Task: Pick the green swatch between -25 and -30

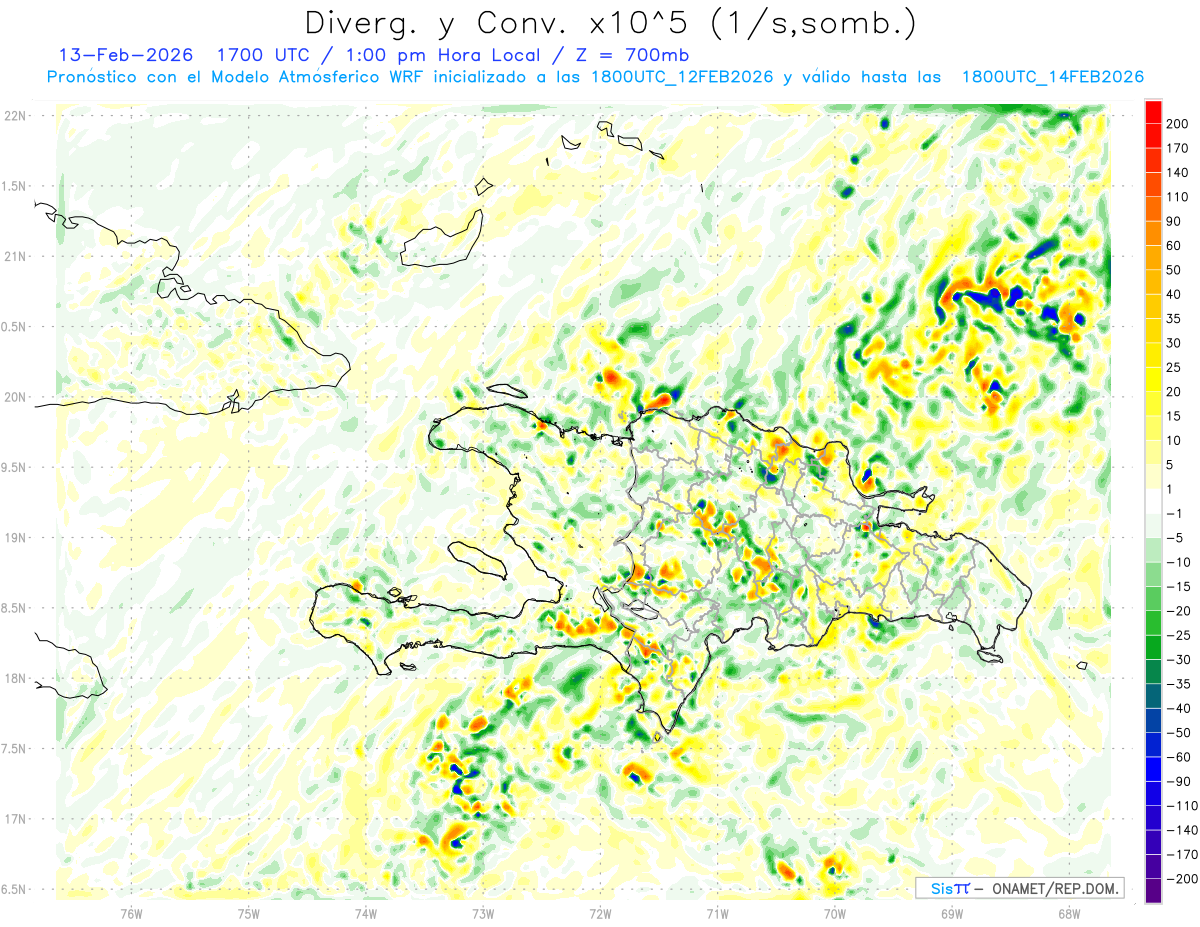Action: point(1153,647)
